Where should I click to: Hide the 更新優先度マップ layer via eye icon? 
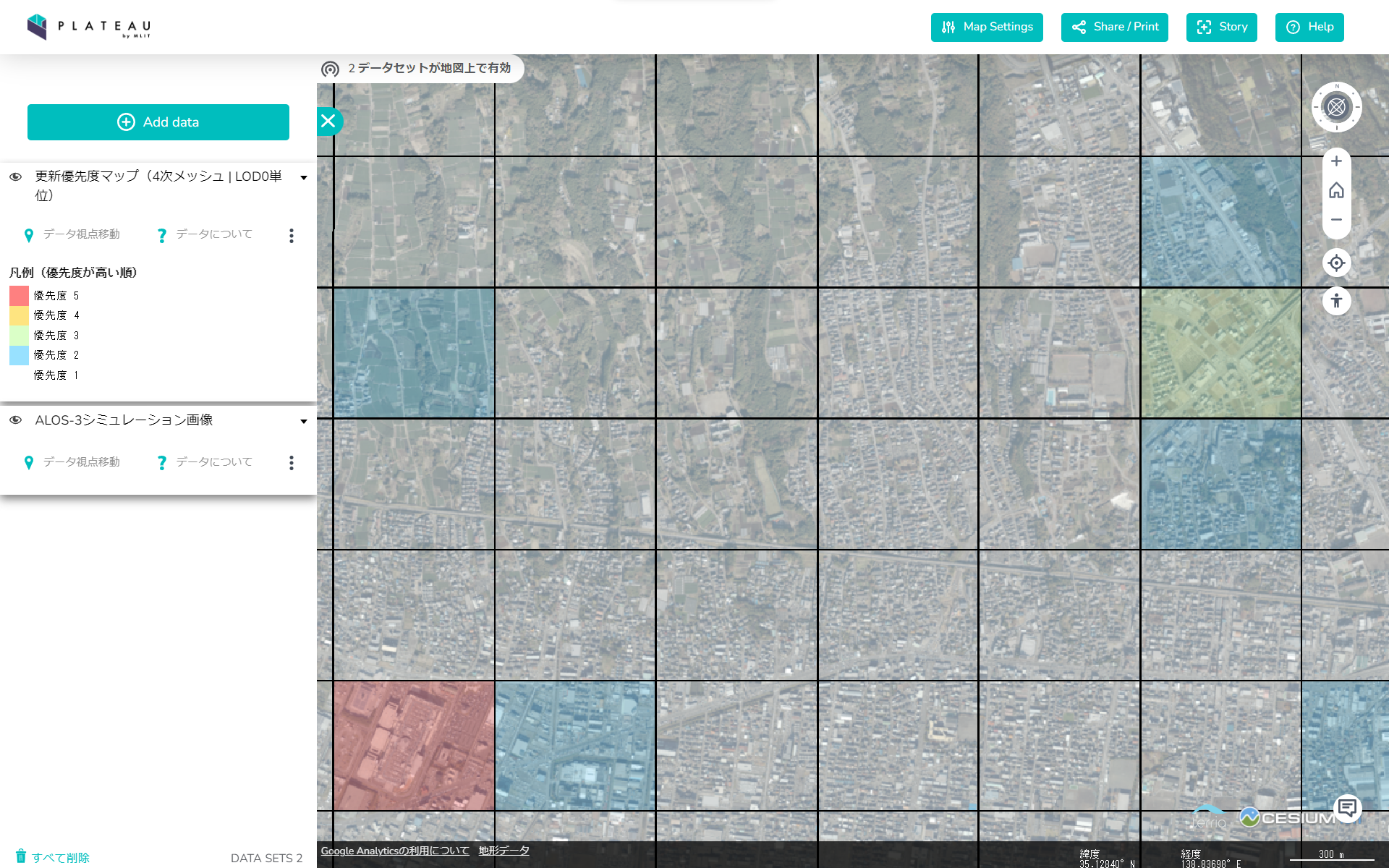15,176
